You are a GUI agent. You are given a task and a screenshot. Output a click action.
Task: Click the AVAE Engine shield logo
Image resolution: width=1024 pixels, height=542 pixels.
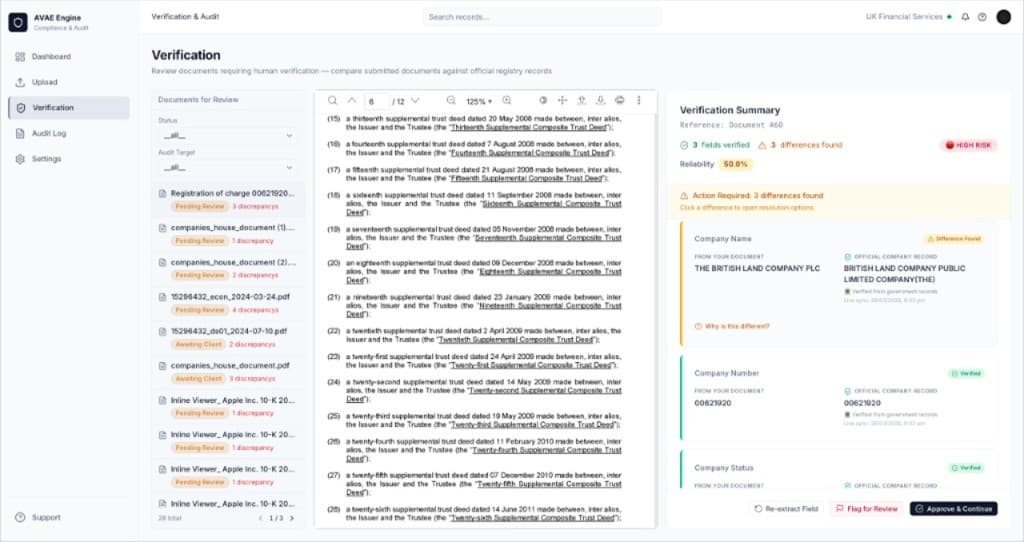click(x=18, y=22)
